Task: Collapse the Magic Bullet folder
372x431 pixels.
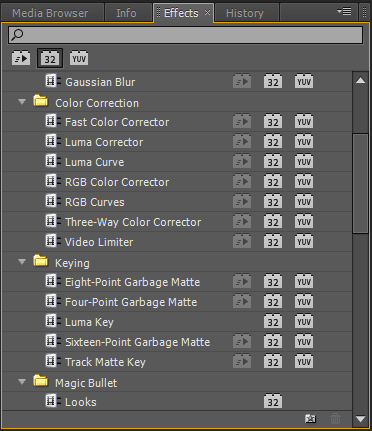Action: point(22,382)
